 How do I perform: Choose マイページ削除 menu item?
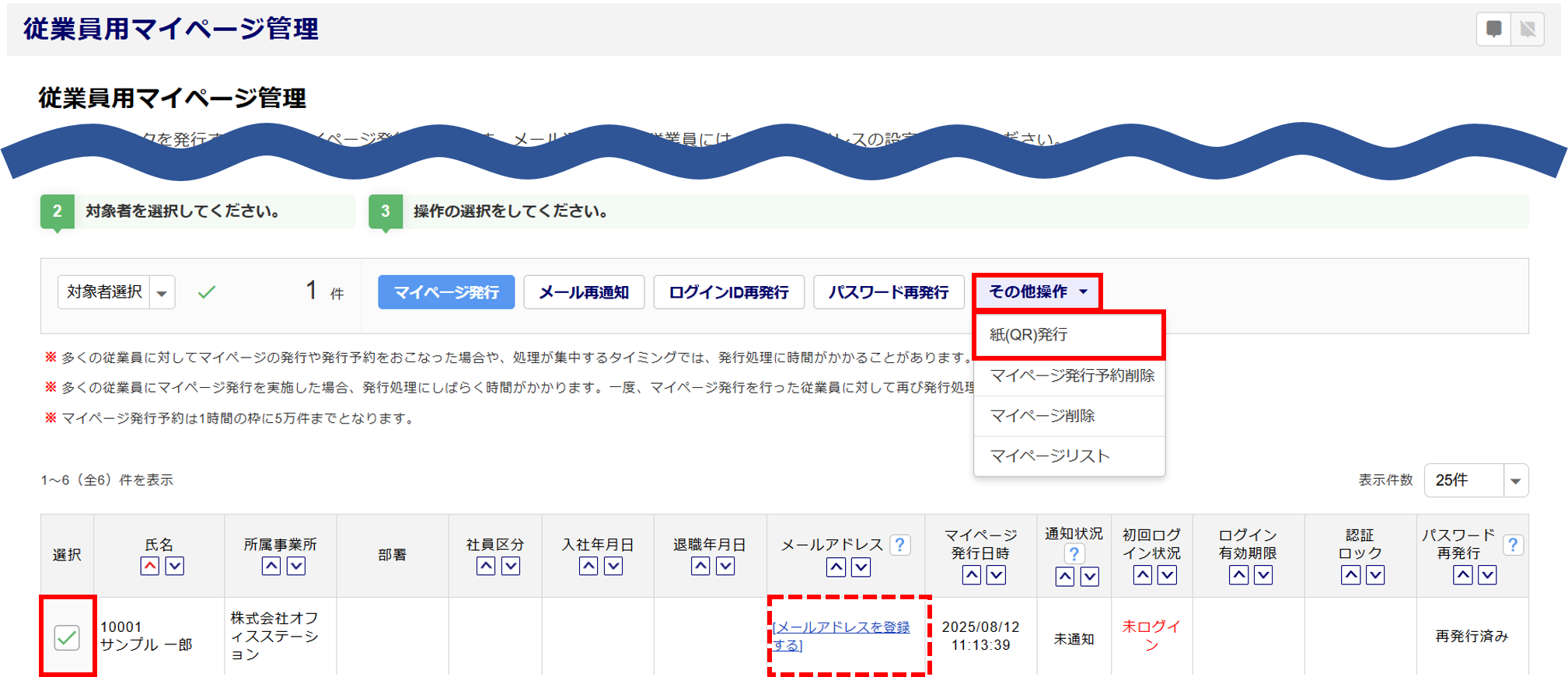coord(1042,416)
